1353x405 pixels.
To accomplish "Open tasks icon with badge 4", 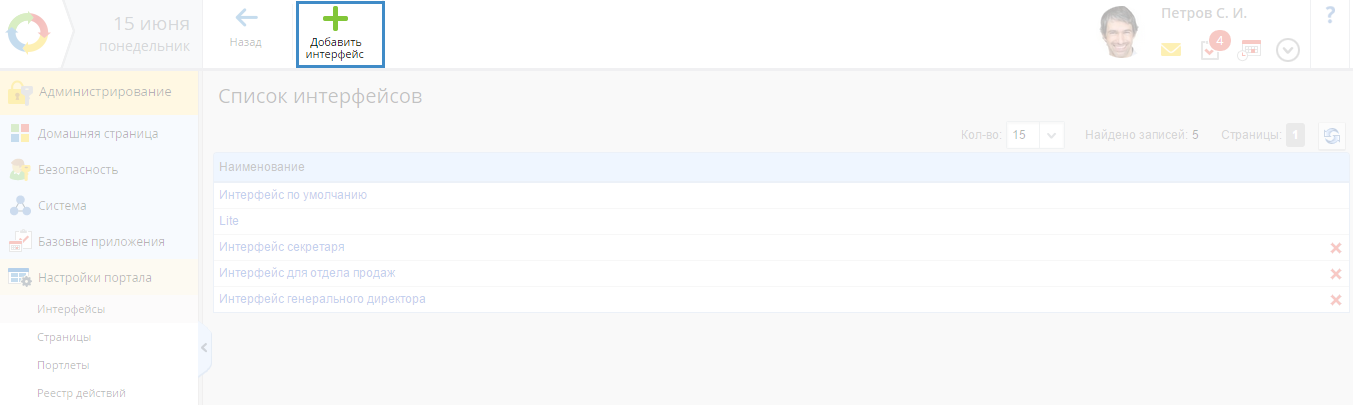I will pos(1211,48).
